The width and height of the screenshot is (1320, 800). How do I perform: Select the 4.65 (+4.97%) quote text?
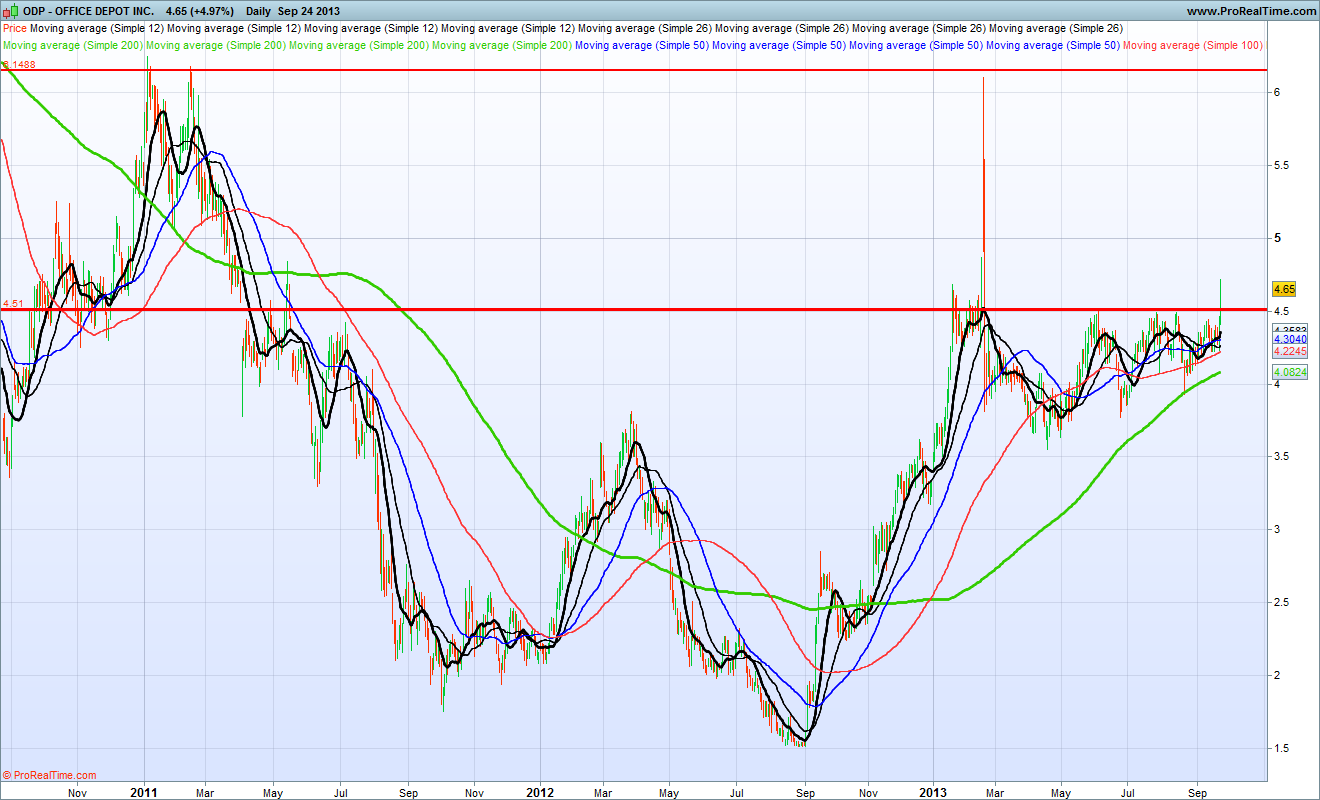(200, 11)
